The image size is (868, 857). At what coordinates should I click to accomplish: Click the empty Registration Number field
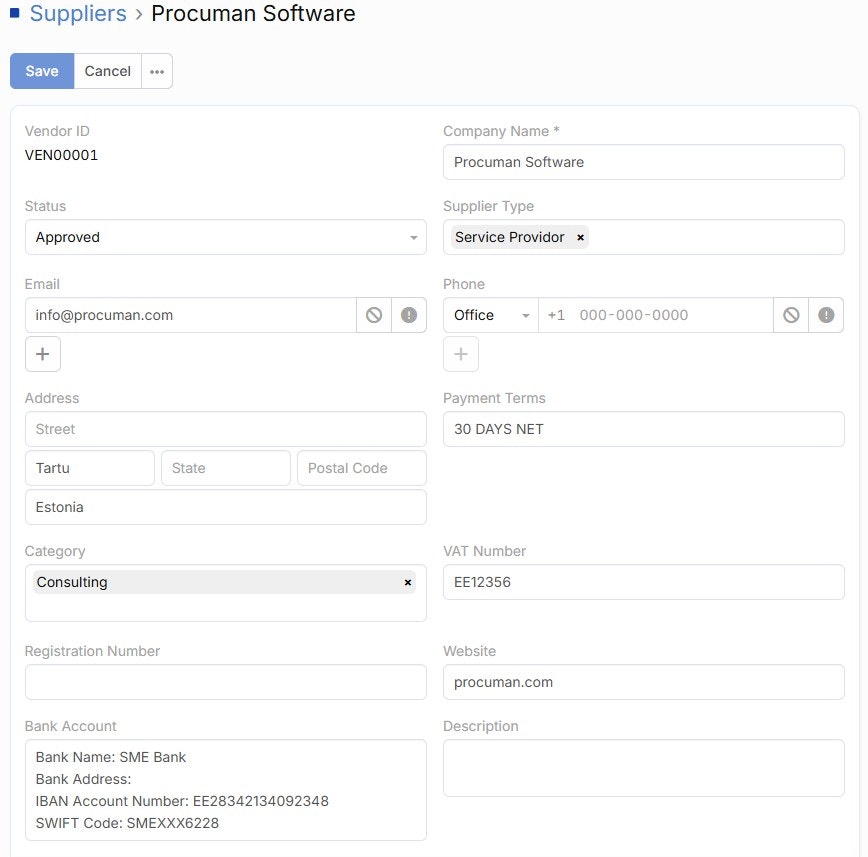tap(225, 681)
